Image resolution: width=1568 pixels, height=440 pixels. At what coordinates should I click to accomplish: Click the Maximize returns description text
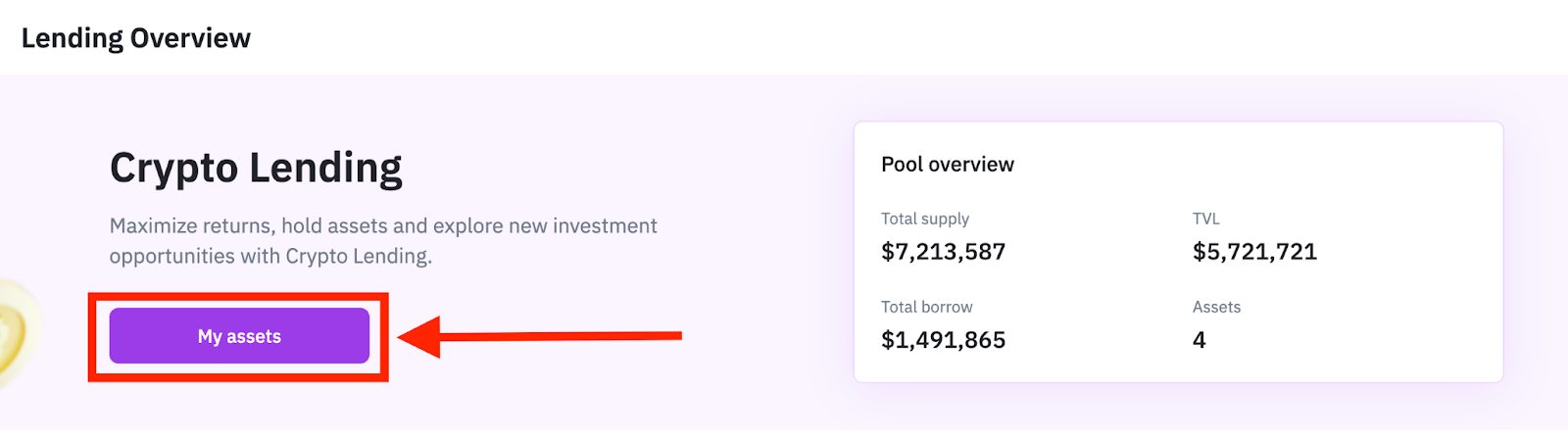383,226
